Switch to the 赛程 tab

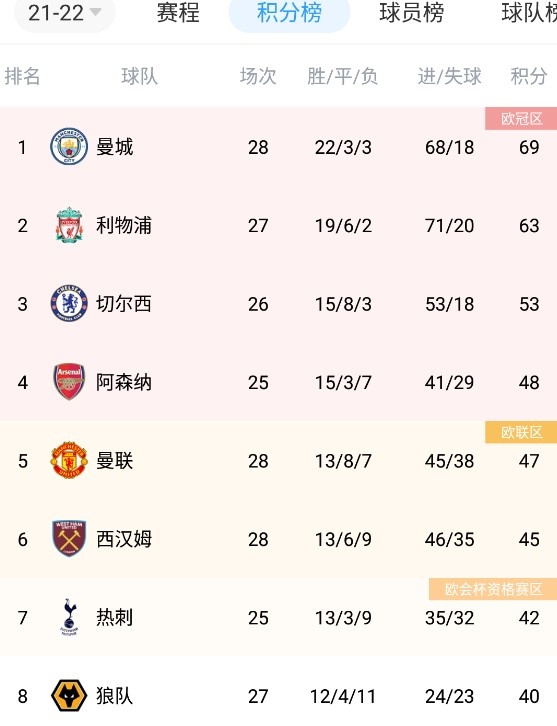coord(178,13)
